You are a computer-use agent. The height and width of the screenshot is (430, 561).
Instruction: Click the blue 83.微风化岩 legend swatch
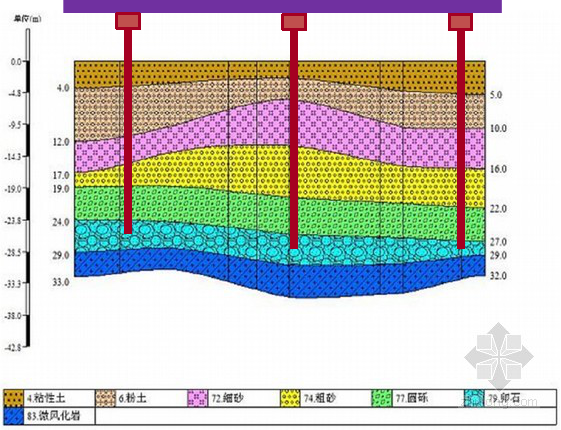[14, 416]
